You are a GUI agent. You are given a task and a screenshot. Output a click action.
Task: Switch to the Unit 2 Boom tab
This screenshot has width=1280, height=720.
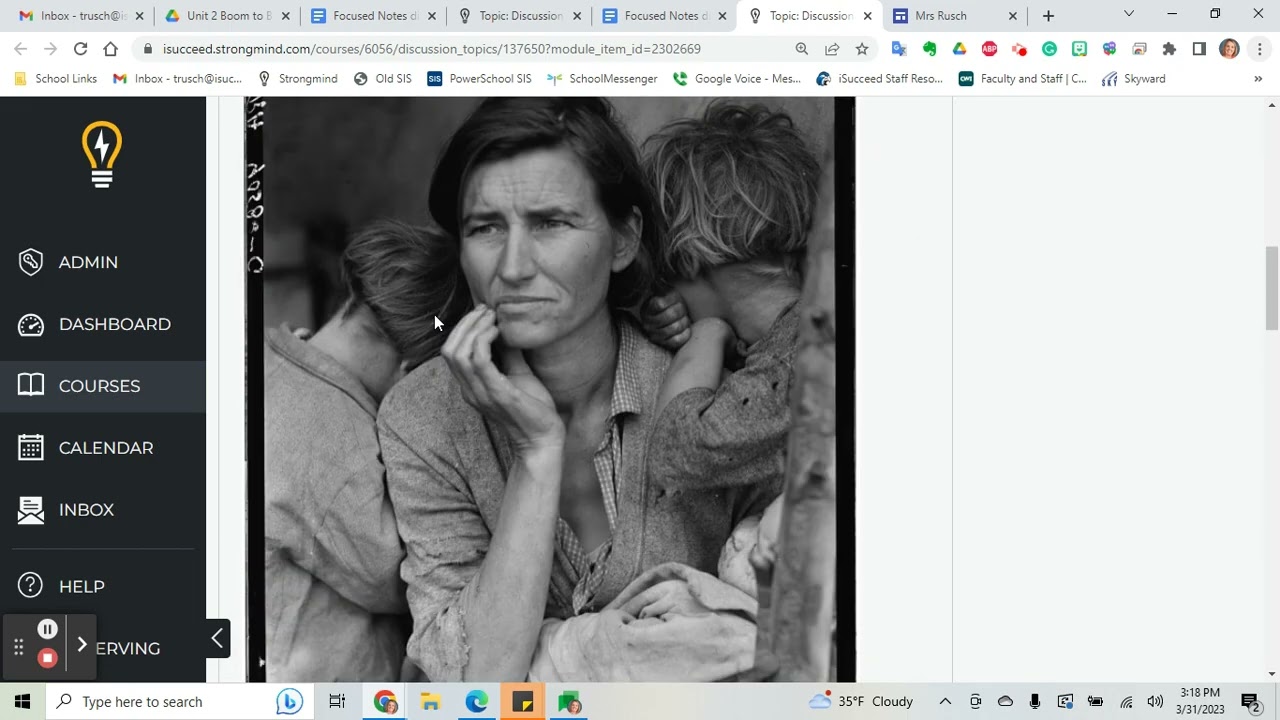click(x=227, y=16)
